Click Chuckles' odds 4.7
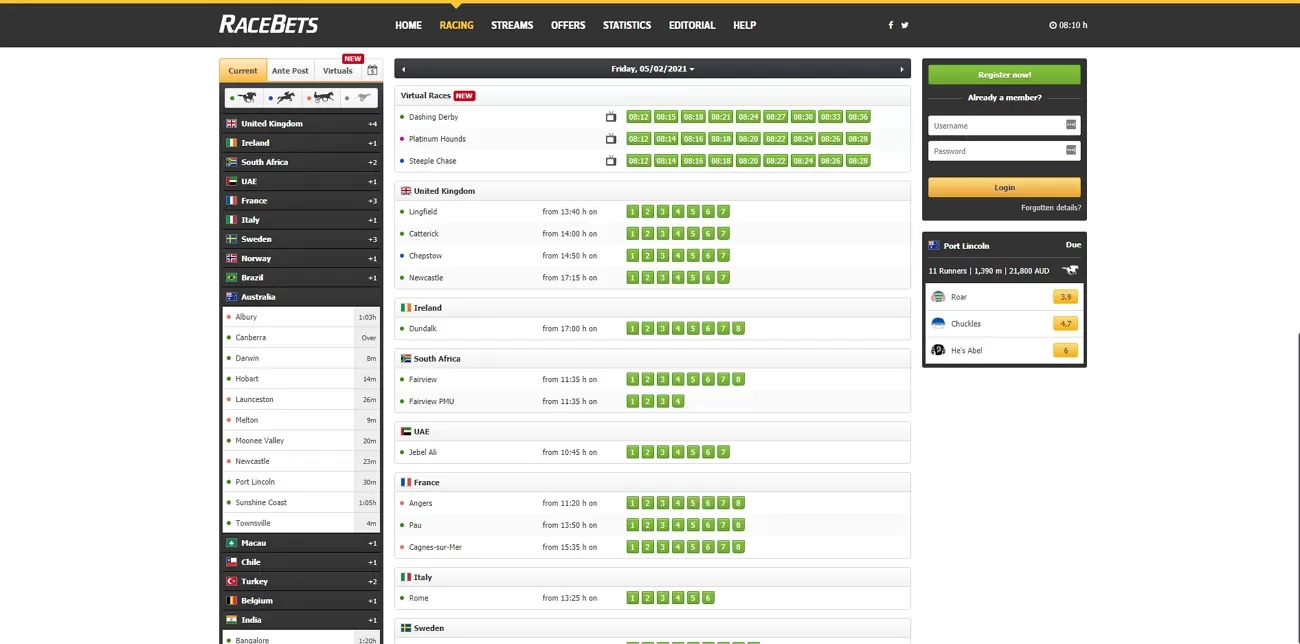Viewport: 1300px width, 644px height. [1065, 324]
